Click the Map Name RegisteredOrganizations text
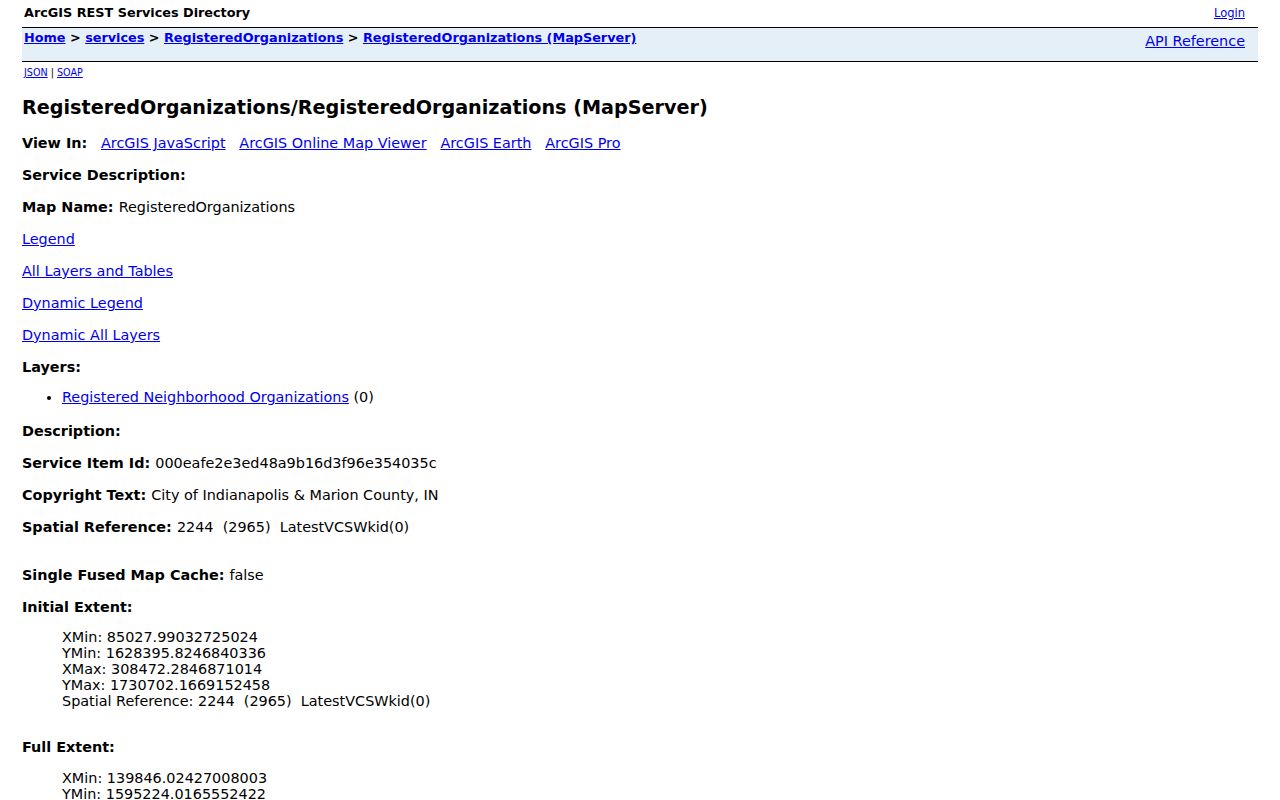Screen dimensions: 1280x800 (207, 207)
